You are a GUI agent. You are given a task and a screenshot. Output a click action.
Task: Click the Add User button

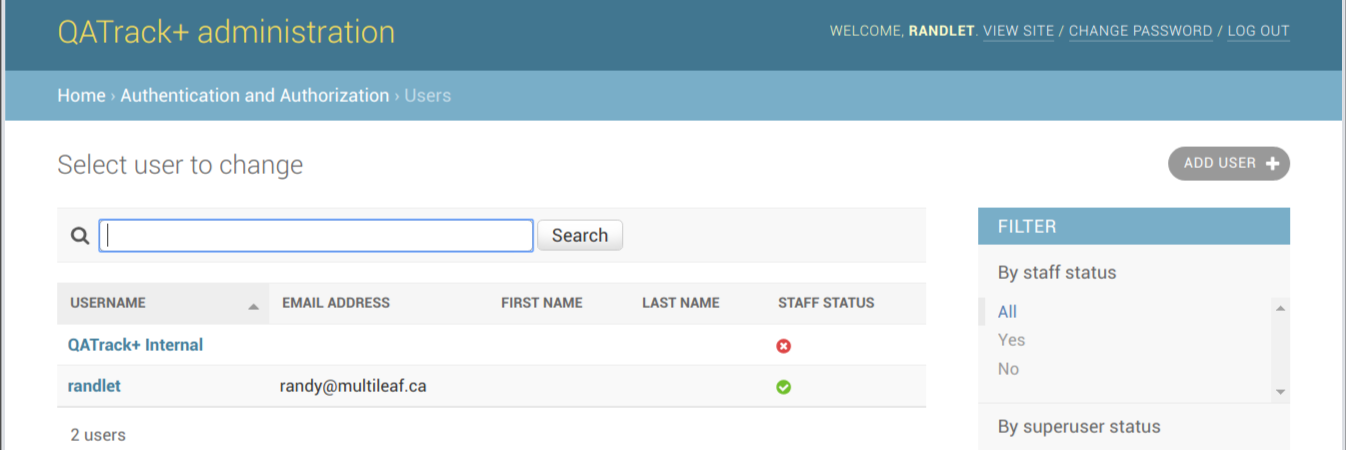tap(1229, 164)
